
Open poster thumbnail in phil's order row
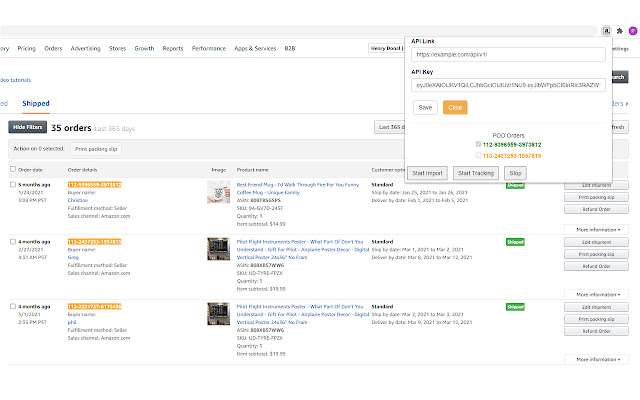218,313
